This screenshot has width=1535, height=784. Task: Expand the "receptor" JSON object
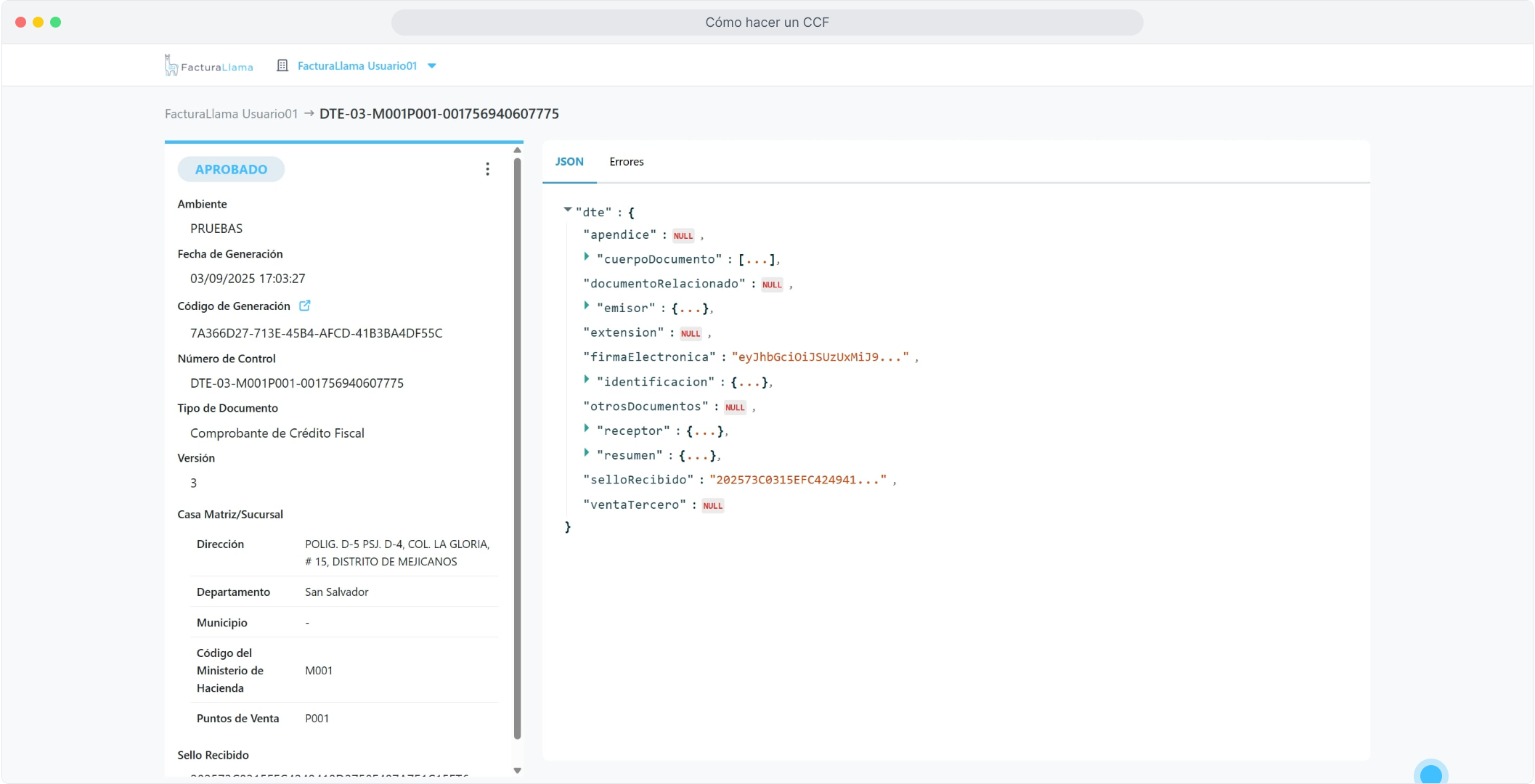587,428
